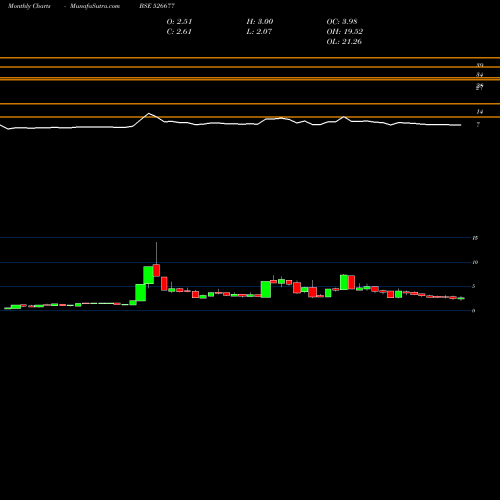Open the MunafaSutra.com link text
Image resolution: width=500 pixels, height=500 pixels.
[95, 6]
